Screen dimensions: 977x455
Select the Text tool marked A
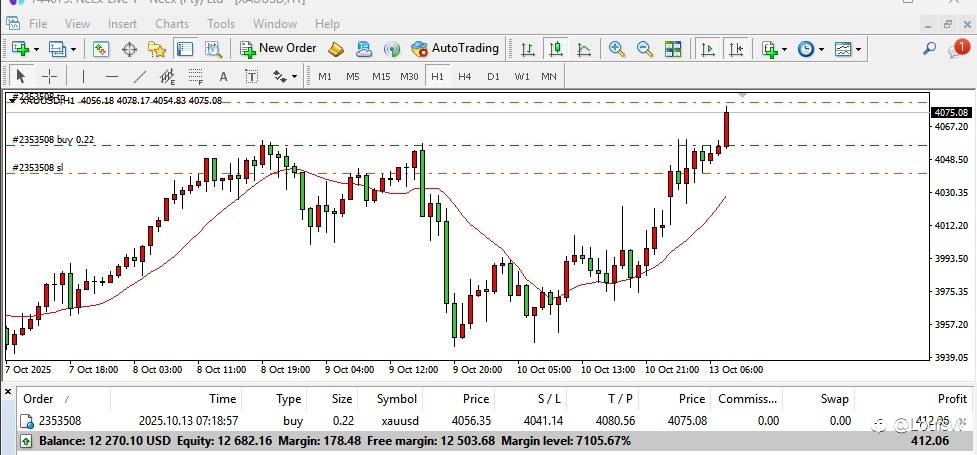coord(223,77)
